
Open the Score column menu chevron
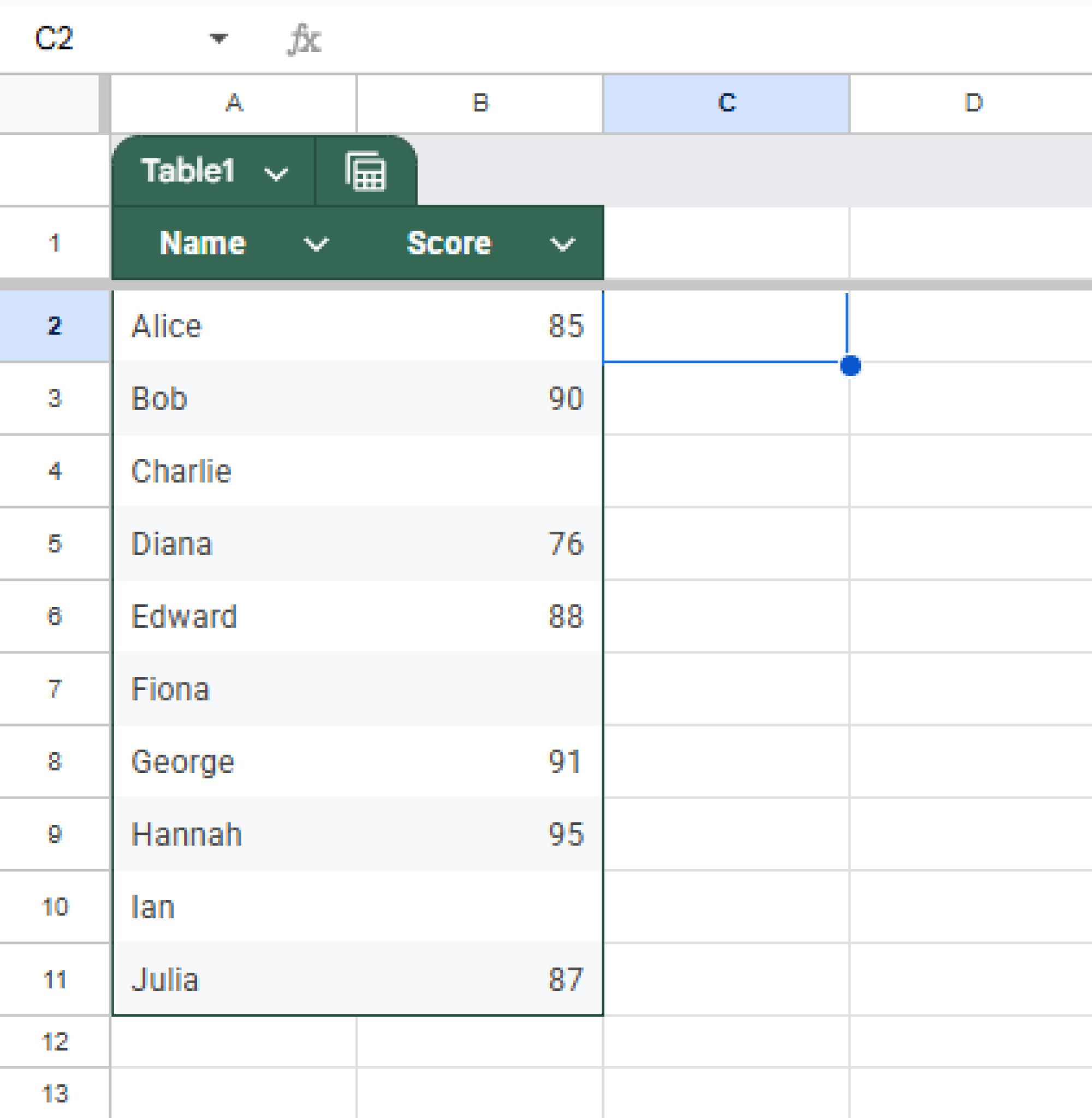pos(561,243)
